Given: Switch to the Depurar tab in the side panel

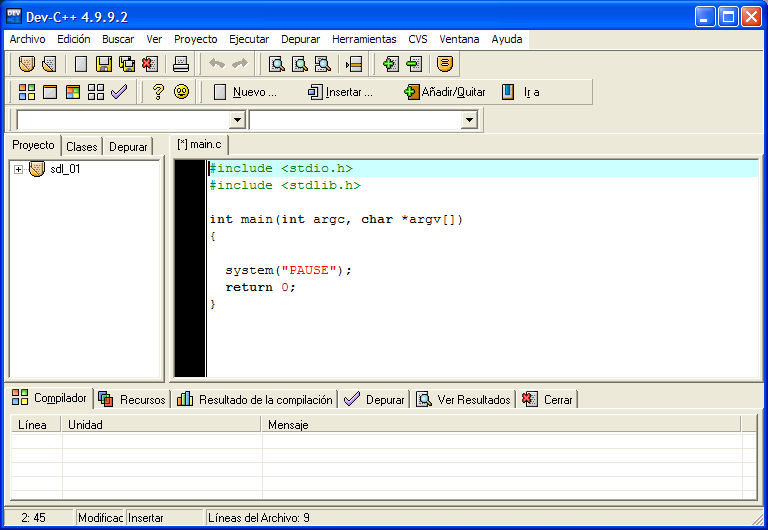Looking at the screenshot, I should click(128, 147).
